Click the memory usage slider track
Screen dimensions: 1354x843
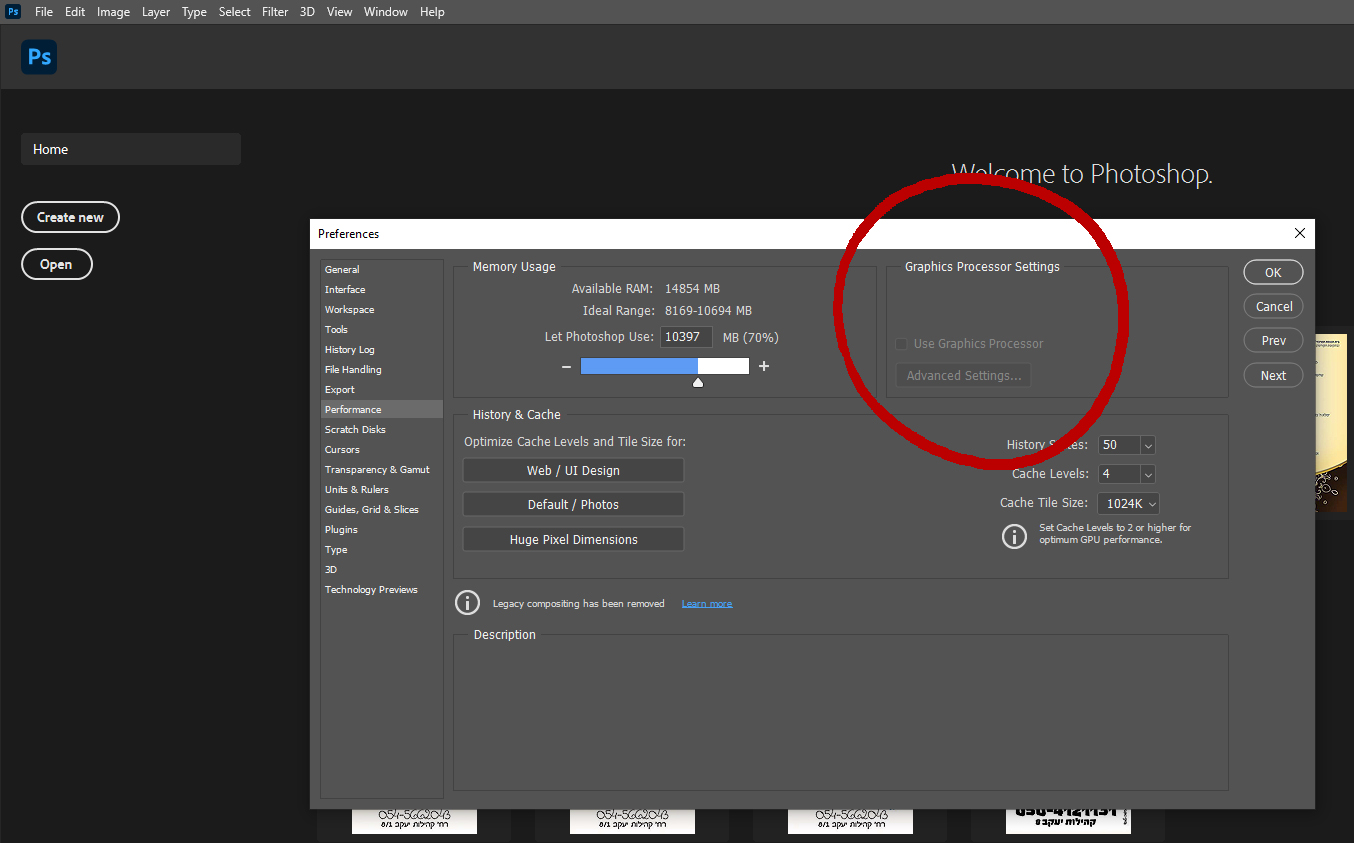point(665,367)
